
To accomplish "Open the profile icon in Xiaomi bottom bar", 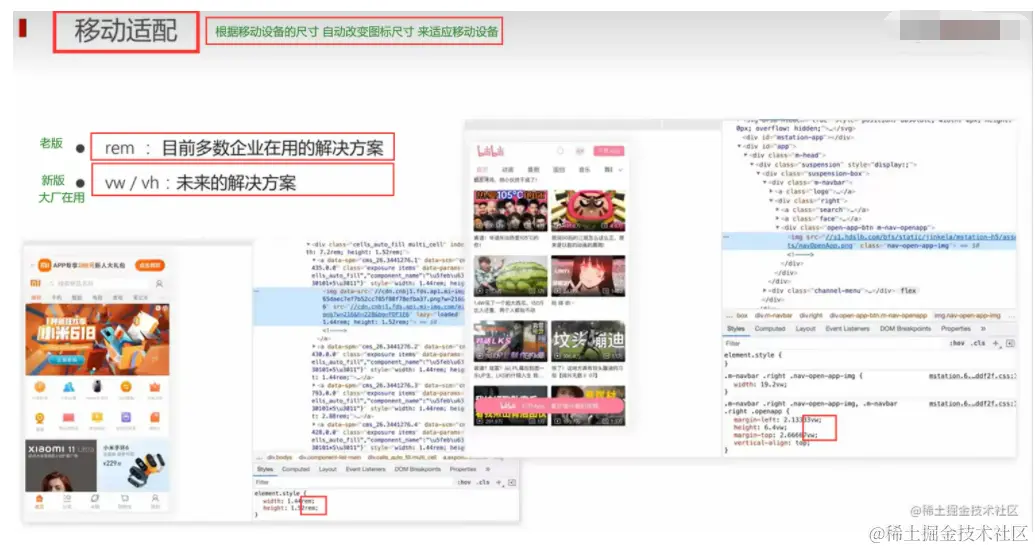I will pos(155,500).
